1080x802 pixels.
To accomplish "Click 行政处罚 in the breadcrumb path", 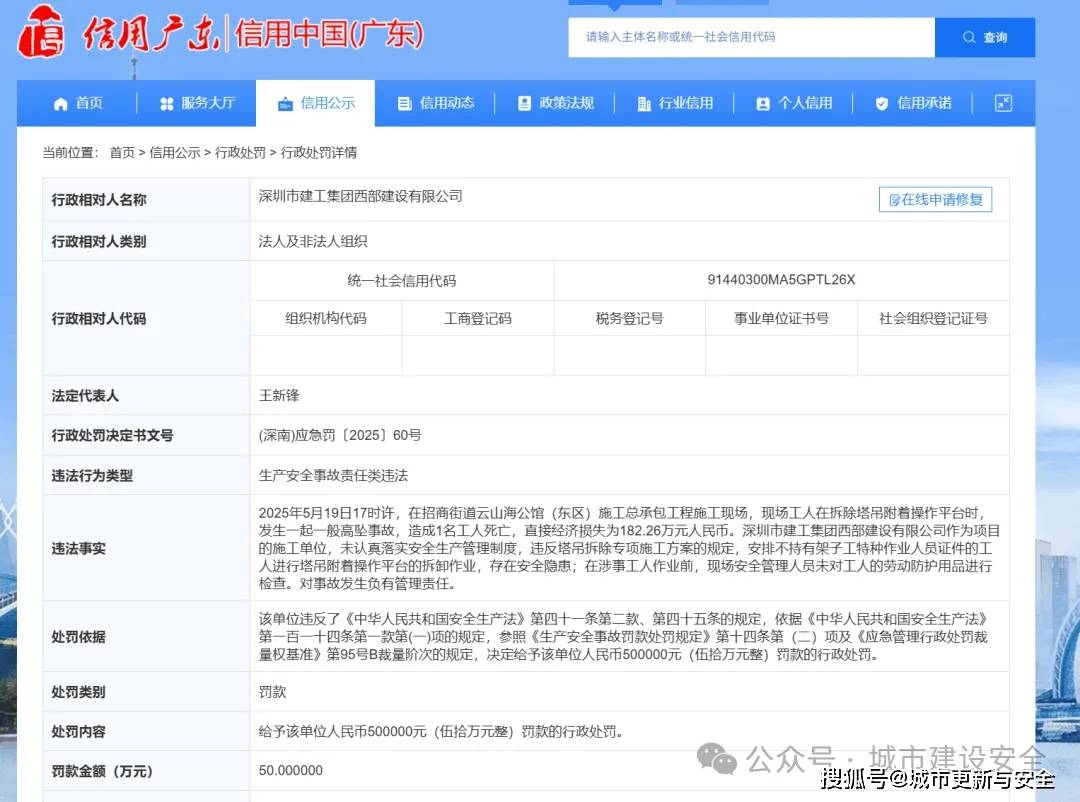I will [x=240, y=152].
